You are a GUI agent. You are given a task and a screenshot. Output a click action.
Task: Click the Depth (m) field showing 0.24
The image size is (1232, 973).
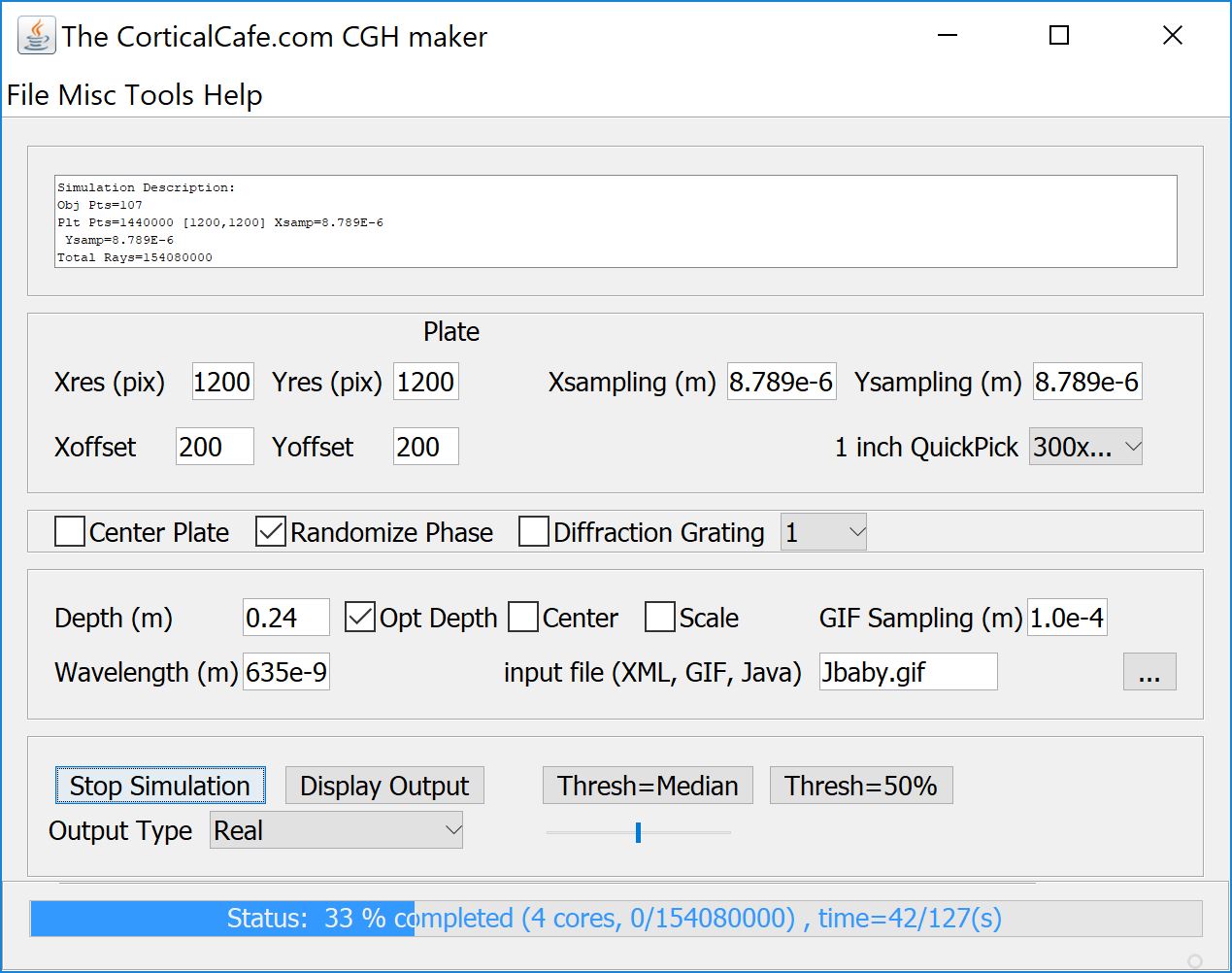click(286, 618)
